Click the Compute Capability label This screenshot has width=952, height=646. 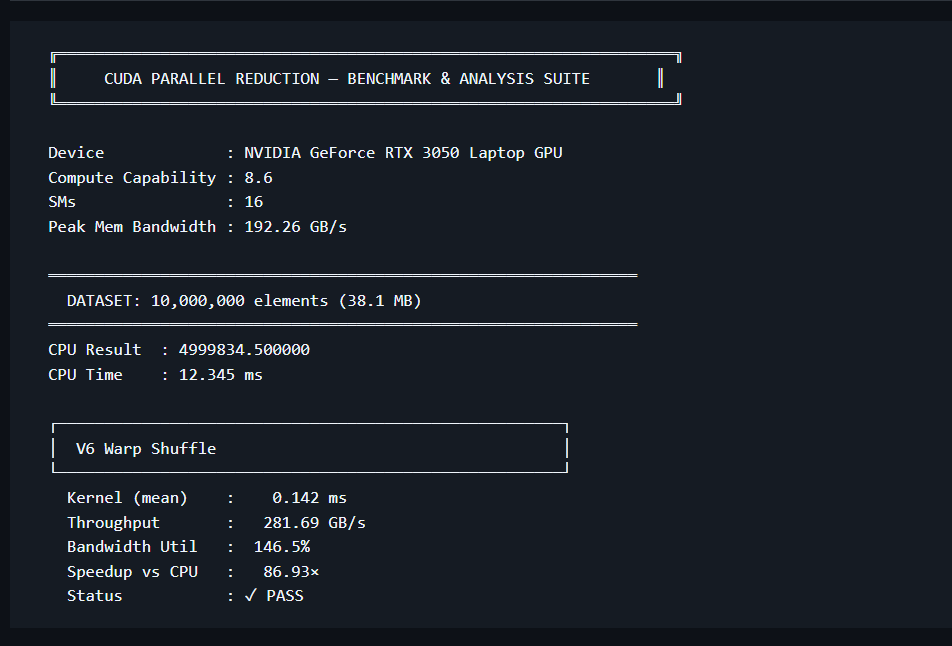click(132, 178)
